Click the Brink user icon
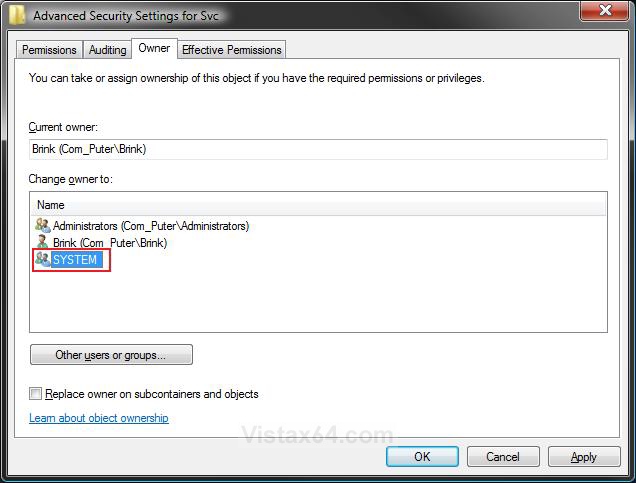This screenshot has width=636, height=483. click(42, 242)
